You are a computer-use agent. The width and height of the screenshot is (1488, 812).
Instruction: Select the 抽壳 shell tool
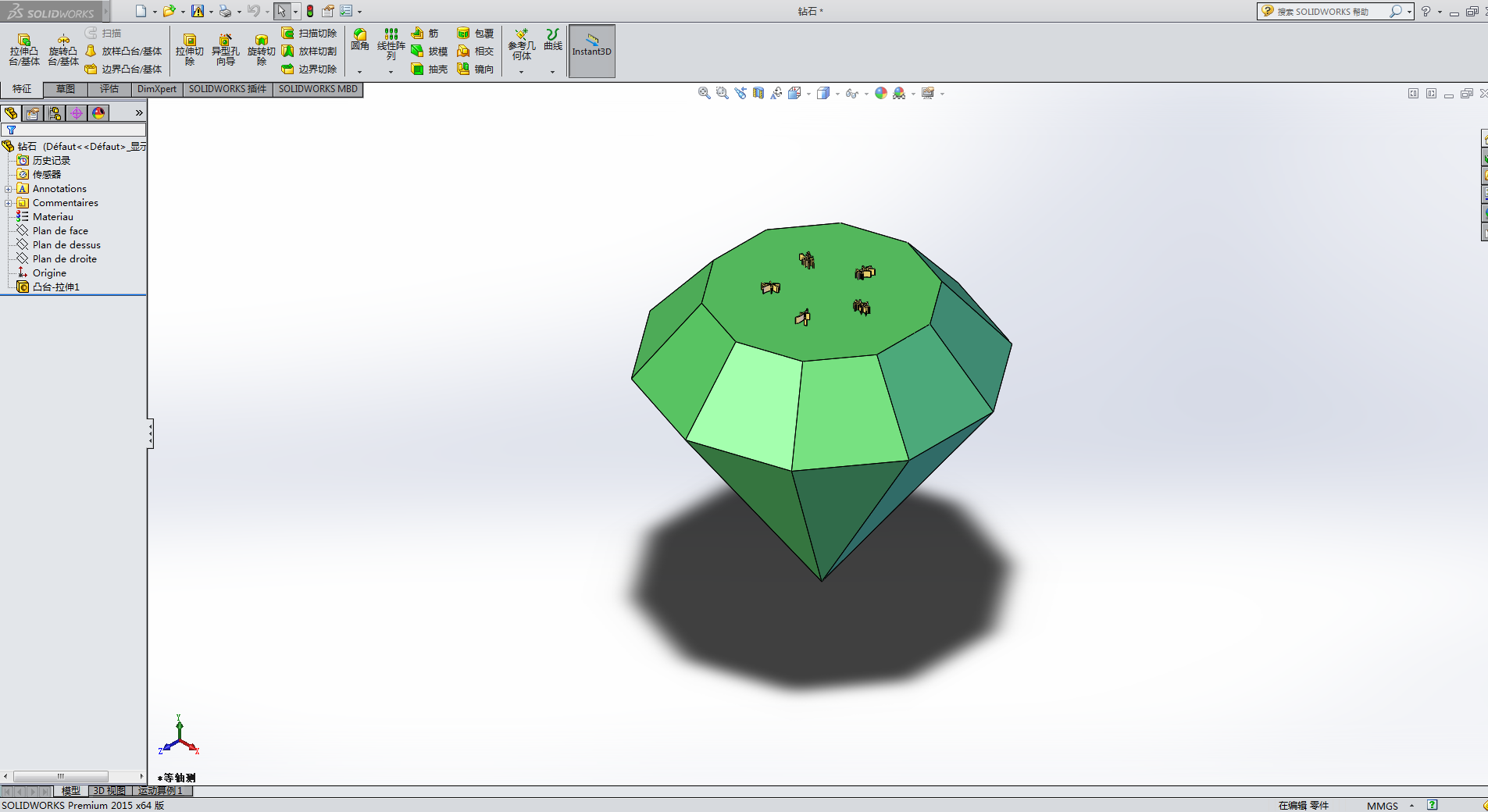coord(429,69)
